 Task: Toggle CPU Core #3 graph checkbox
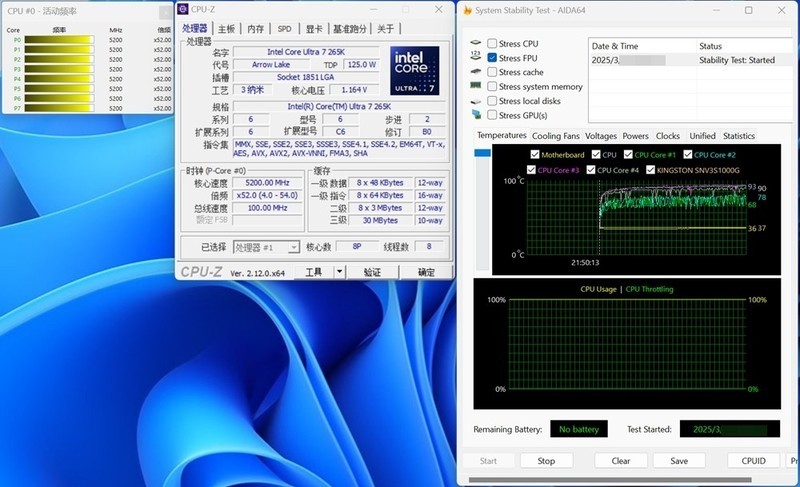coord(531,170)
